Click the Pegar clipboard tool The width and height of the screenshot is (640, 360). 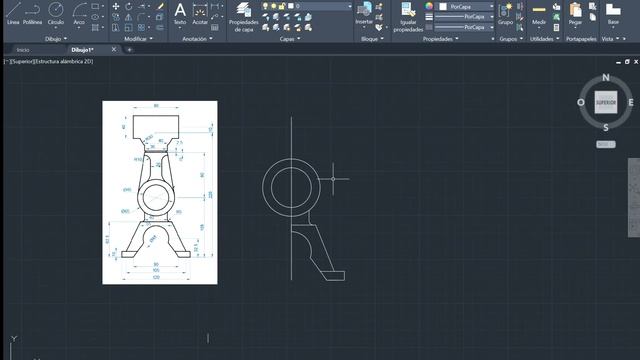pos(575,13)
